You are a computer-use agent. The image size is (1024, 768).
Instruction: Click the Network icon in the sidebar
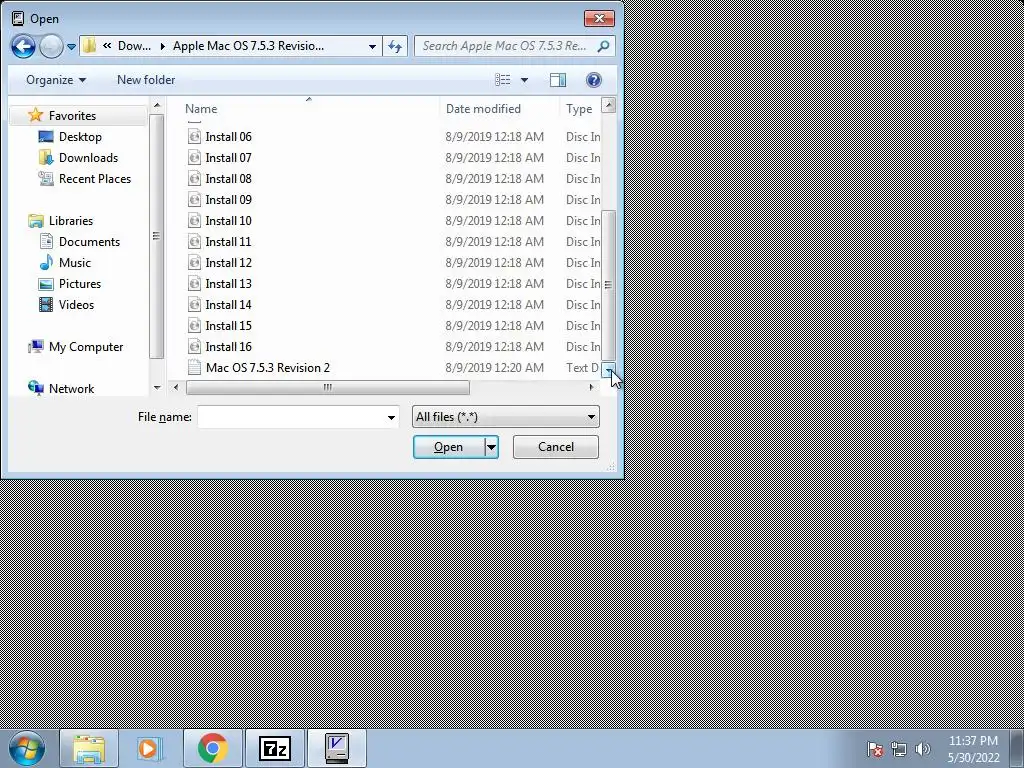(x=36, y=389)
